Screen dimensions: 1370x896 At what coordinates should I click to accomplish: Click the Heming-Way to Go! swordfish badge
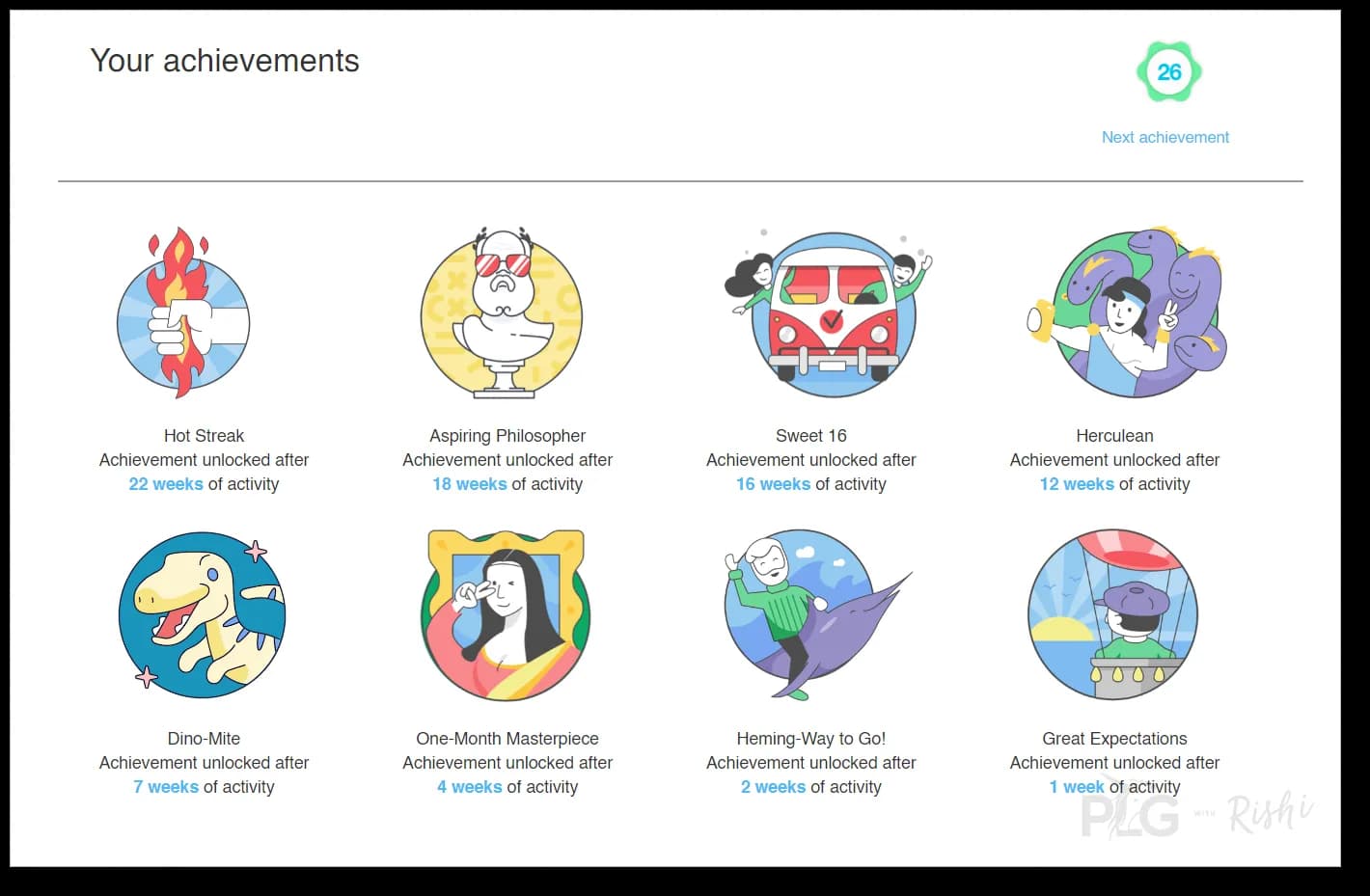(816, 613)
